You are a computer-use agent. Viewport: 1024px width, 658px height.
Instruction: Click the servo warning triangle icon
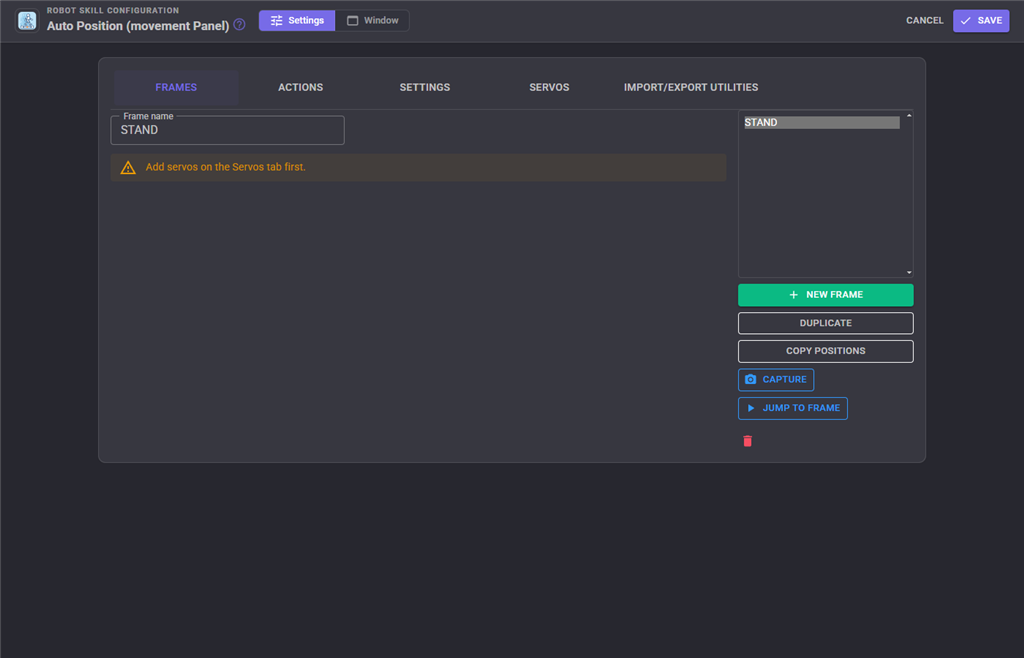pos(128,168)
